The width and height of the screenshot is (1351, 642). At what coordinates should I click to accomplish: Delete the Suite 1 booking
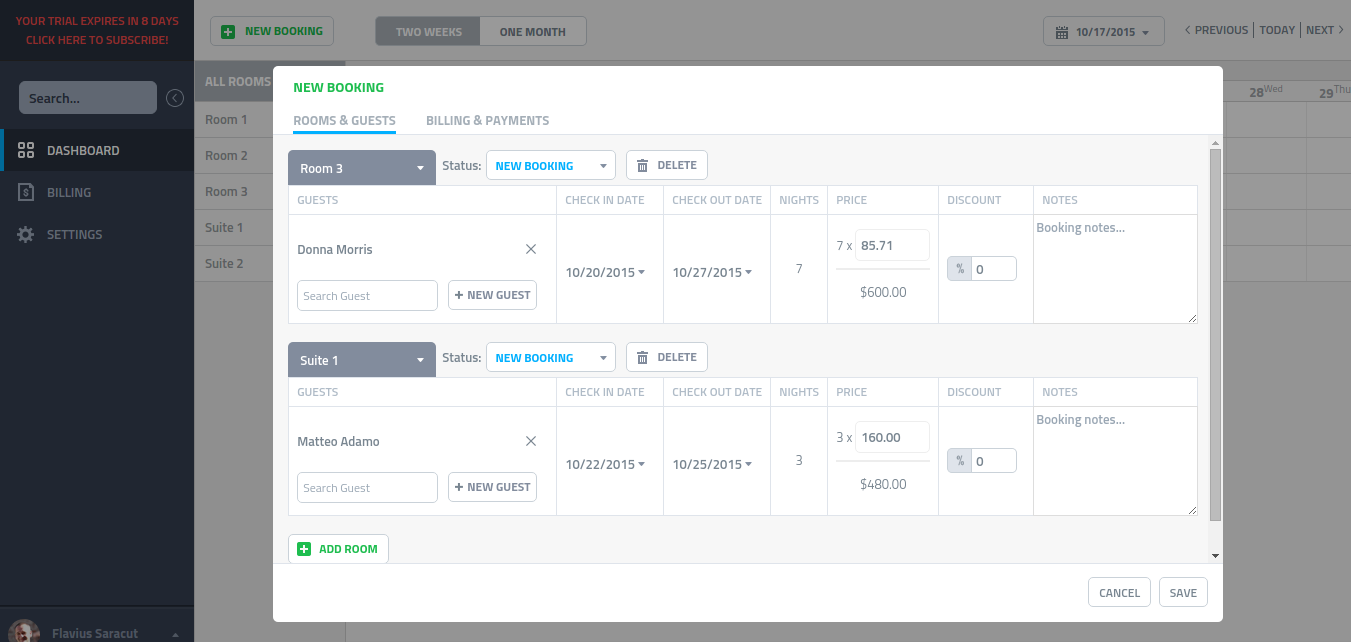point(667,357)
